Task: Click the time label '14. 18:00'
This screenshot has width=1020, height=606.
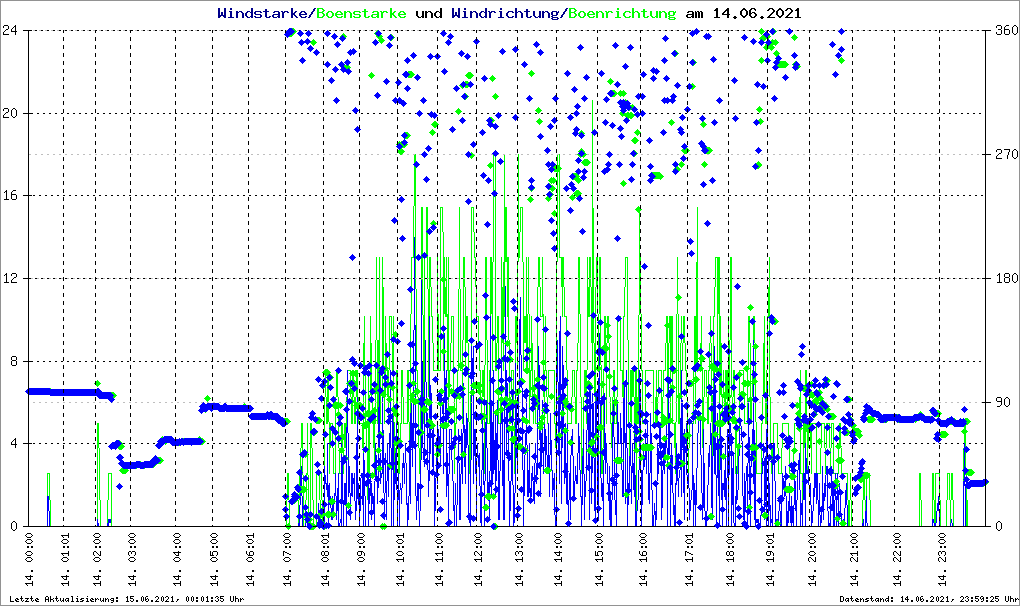Action: pyautogui.click(x=730, y=559)
